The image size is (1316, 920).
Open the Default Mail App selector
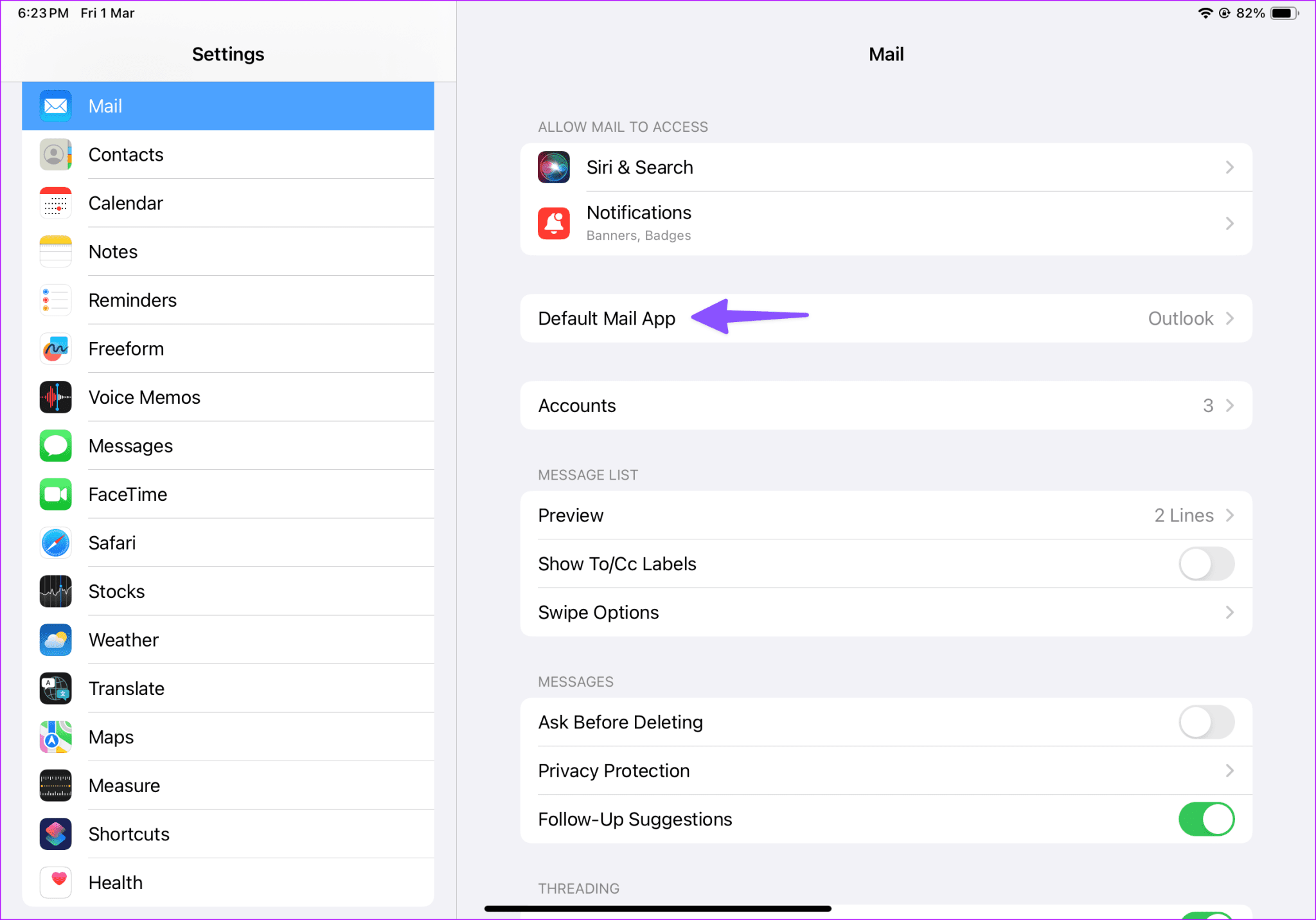[886, 318]
